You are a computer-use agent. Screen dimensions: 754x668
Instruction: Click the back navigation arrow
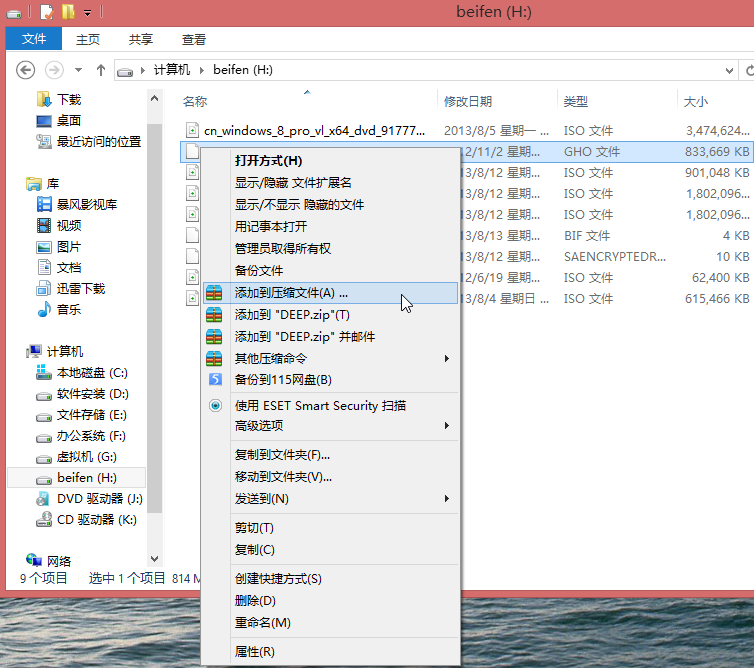[25, 70]
